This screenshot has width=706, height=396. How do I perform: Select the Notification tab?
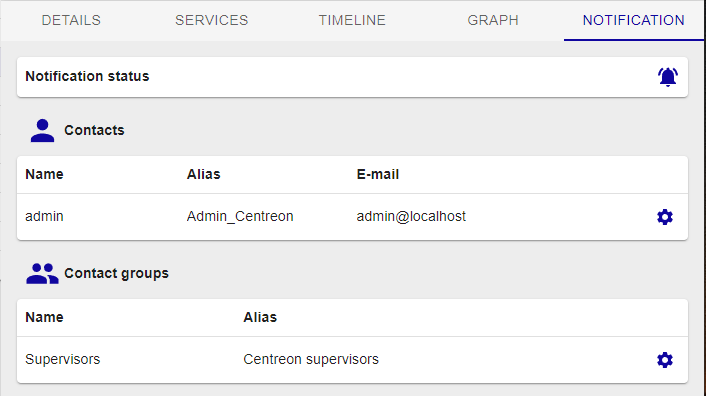634,20
